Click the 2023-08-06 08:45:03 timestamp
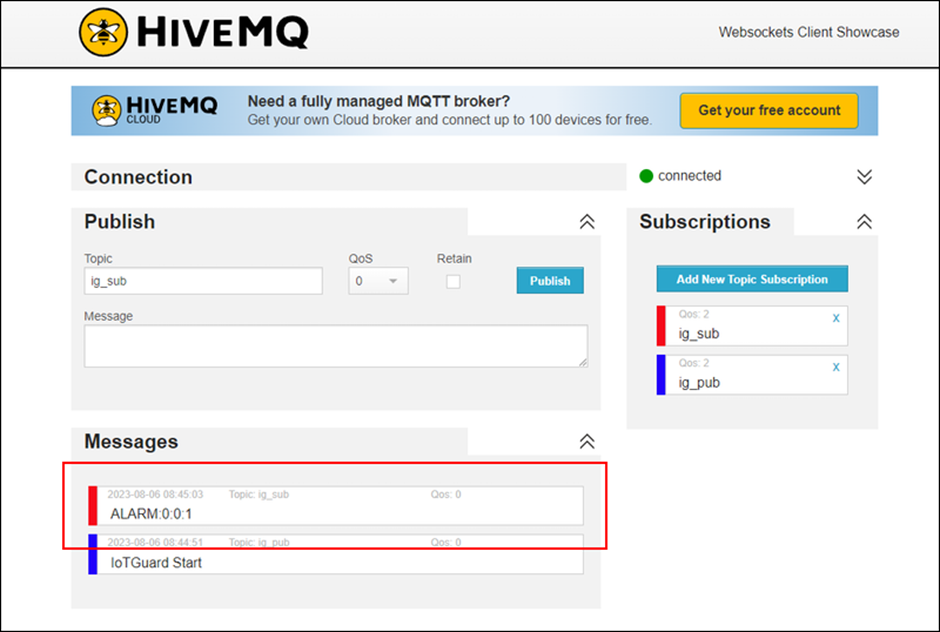This screenshot has width=940, height=632. coord(155,495)
